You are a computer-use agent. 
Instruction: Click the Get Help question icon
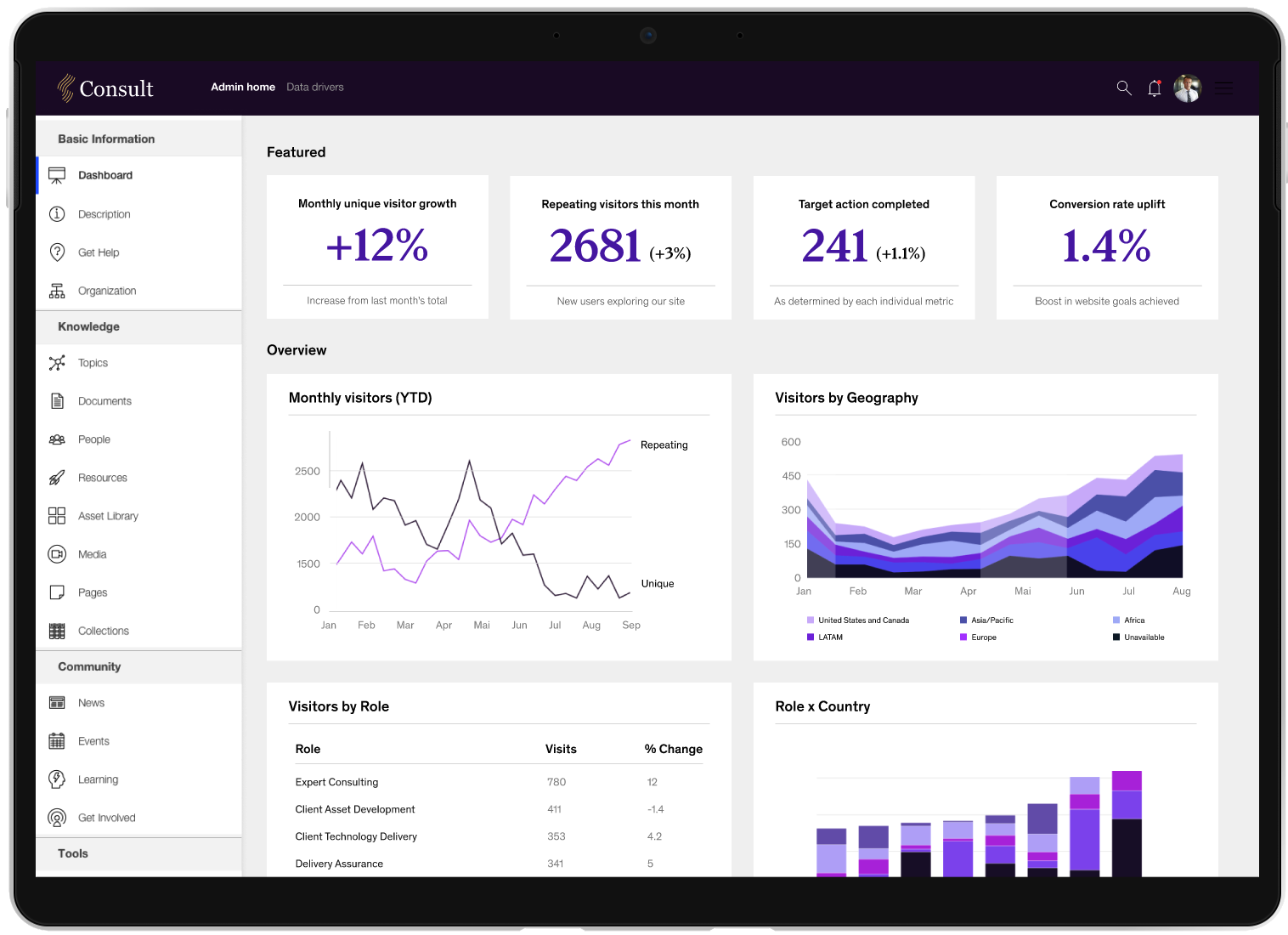pos(57,252)
